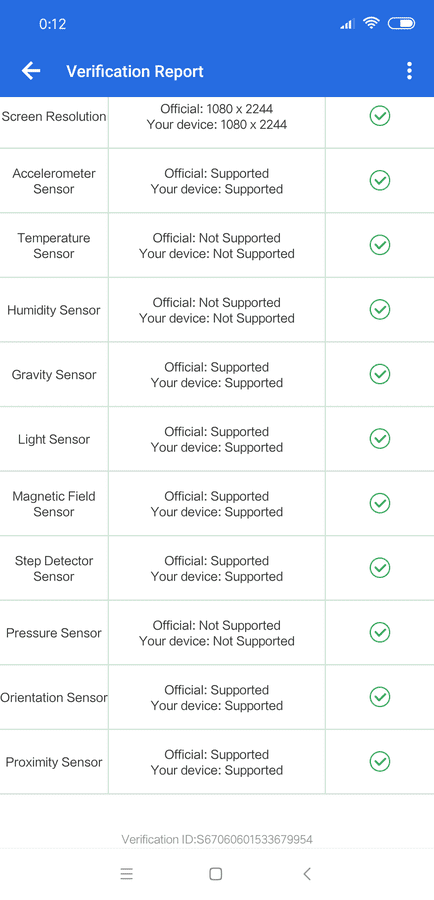Tap the Temperature Sensor checkmark icon
434x900 pixels.
pyautogui.click(x=379, y=245)
